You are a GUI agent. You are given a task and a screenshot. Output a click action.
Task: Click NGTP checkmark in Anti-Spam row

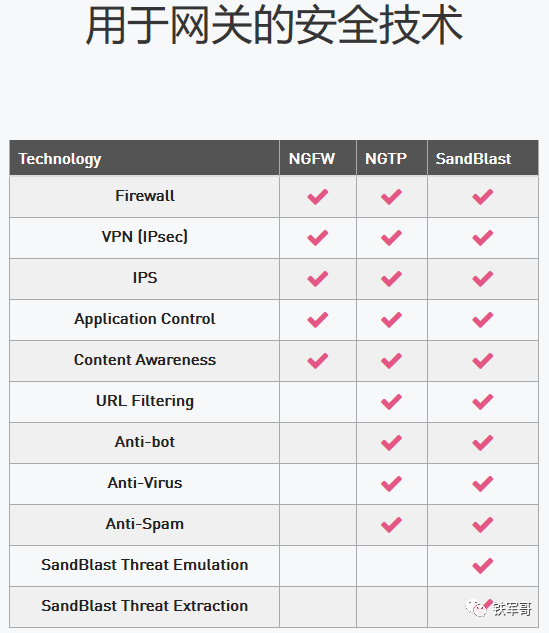[x=391, y=525]
